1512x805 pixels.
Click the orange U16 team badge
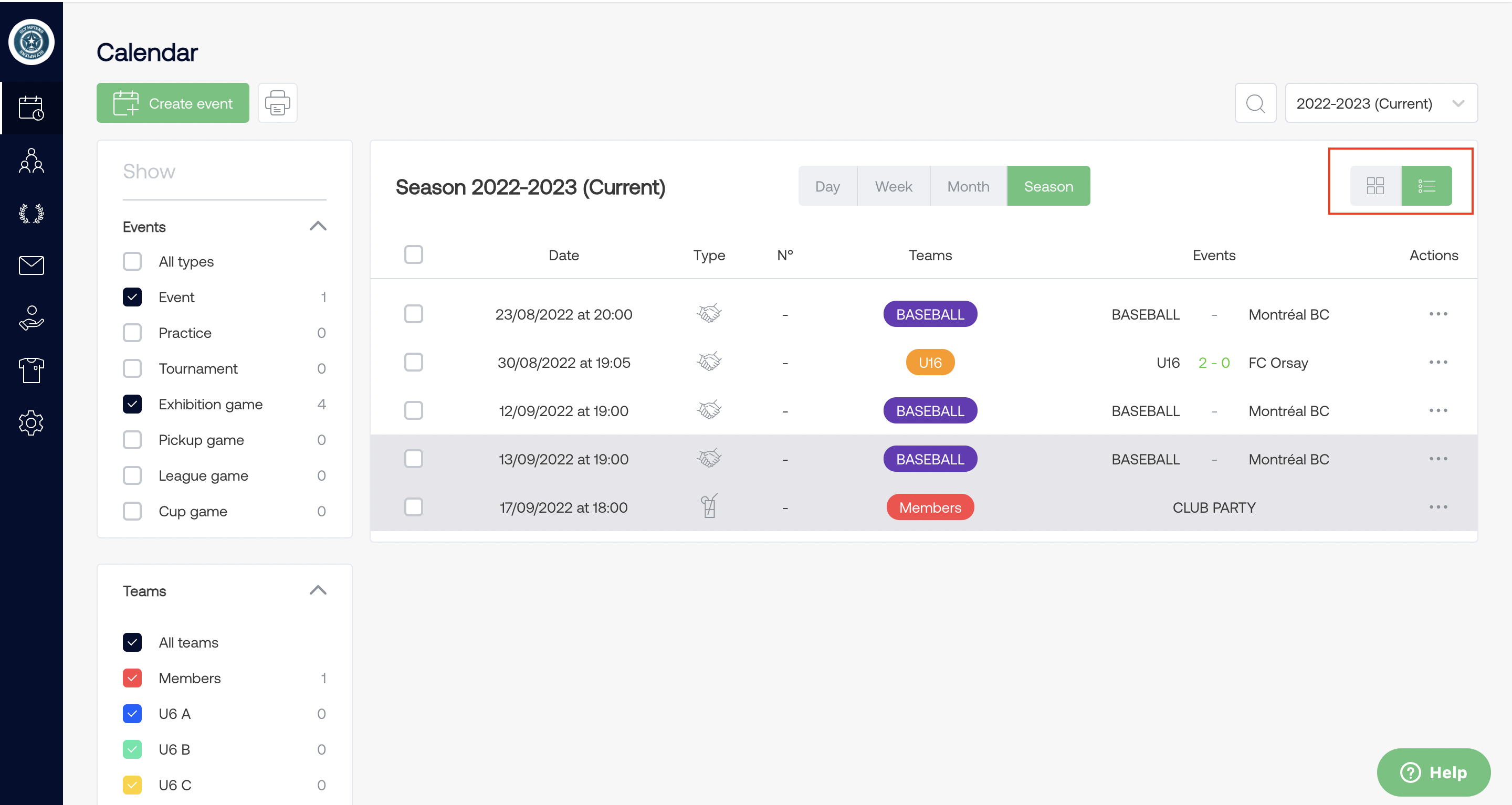930,363
